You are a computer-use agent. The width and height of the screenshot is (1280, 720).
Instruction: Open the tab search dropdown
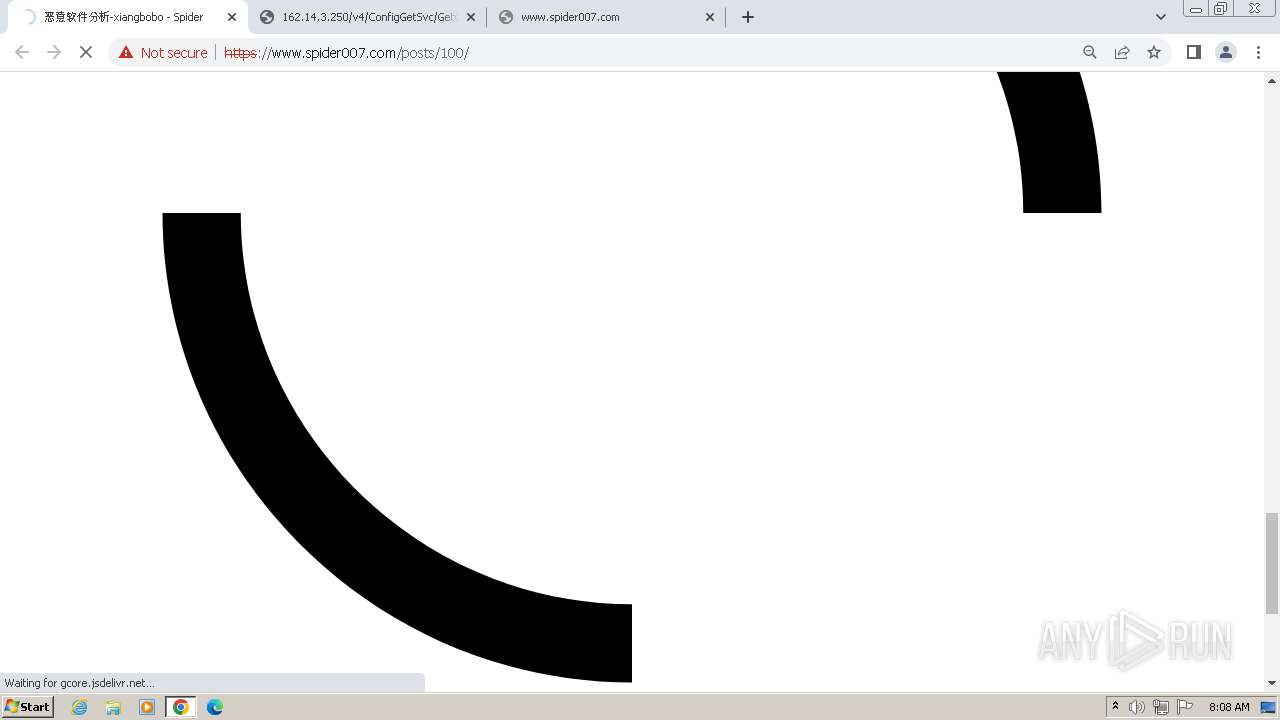click(x=1161, y=17)
